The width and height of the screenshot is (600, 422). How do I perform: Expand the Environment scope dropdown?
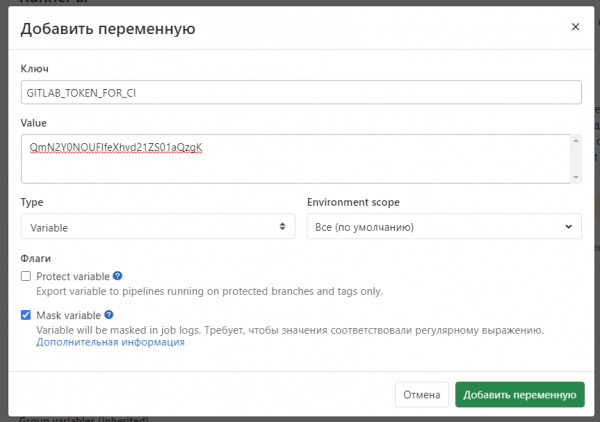point(443,227)
